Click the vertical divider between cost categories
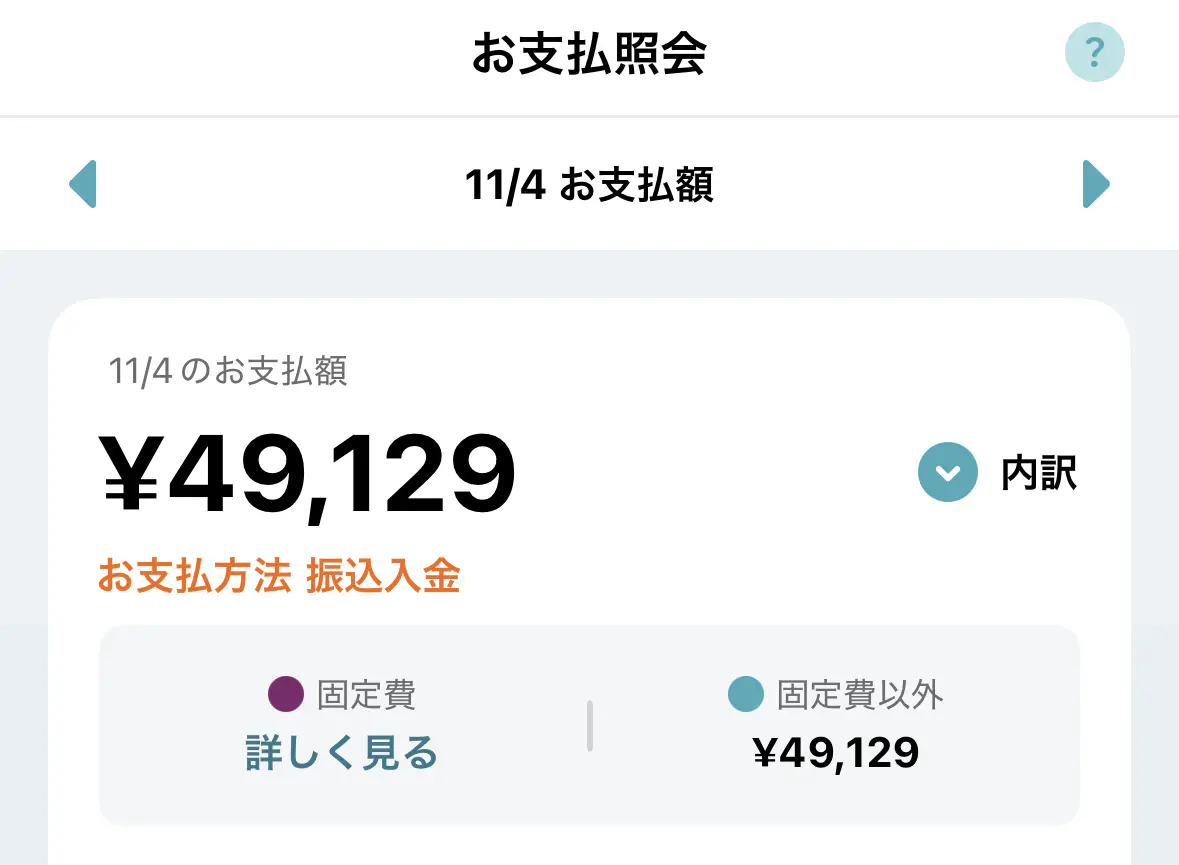This screenshot has width=1179, height=865. point(590,725)
